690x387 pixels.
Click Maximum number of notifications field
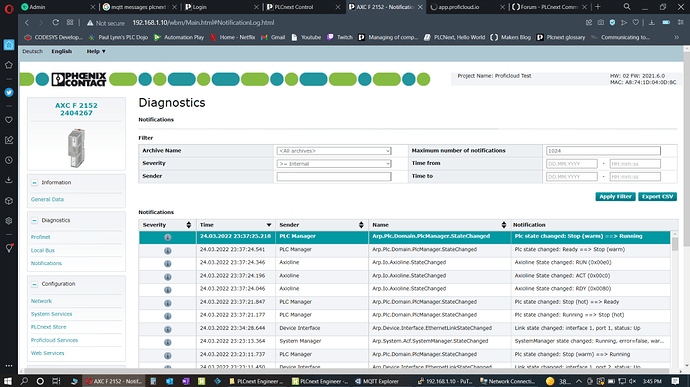(x=603, y=151)
